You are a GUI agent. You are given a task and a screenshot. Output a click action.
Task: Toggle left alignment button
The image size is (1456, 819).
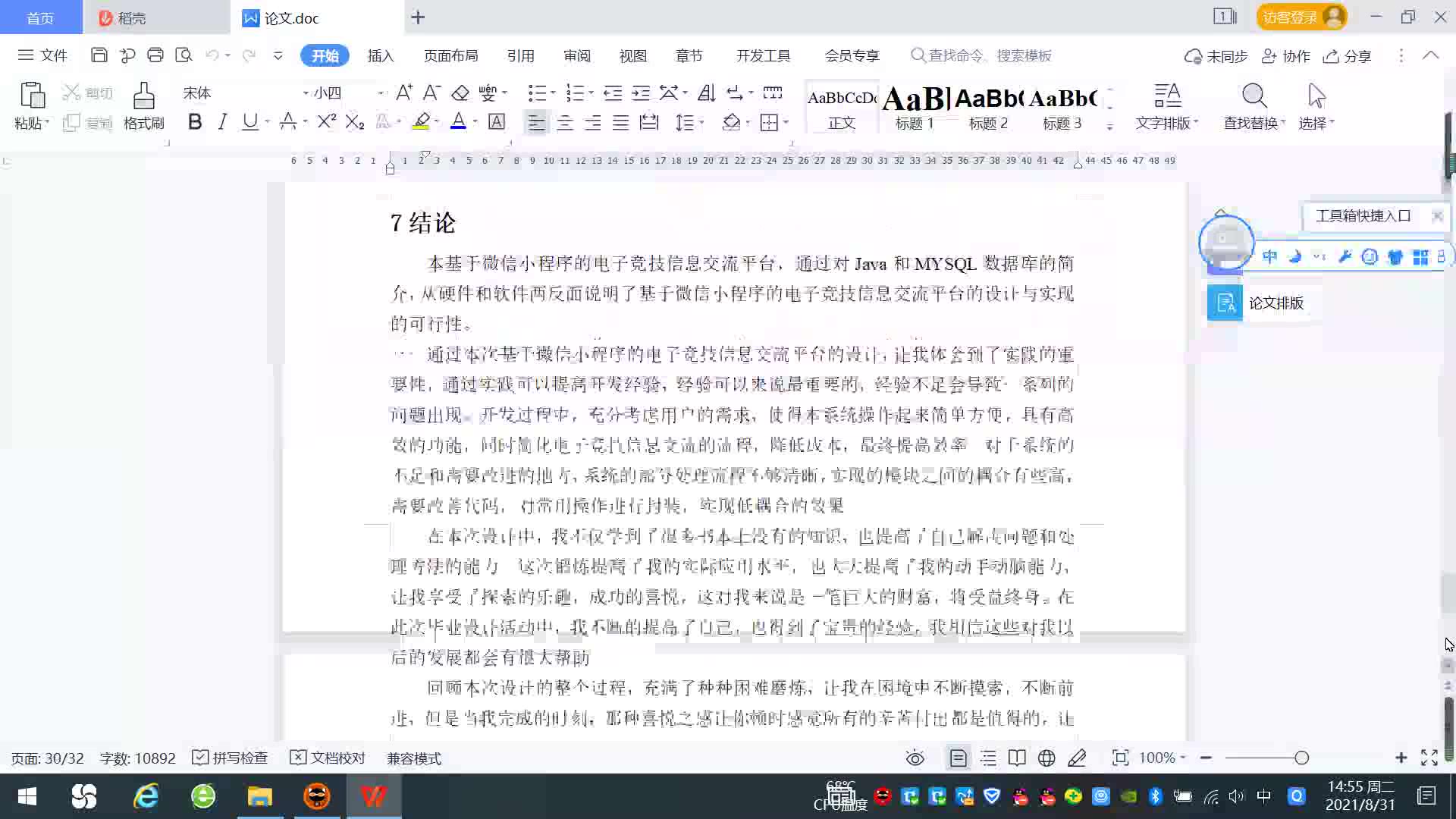[536, 122]
